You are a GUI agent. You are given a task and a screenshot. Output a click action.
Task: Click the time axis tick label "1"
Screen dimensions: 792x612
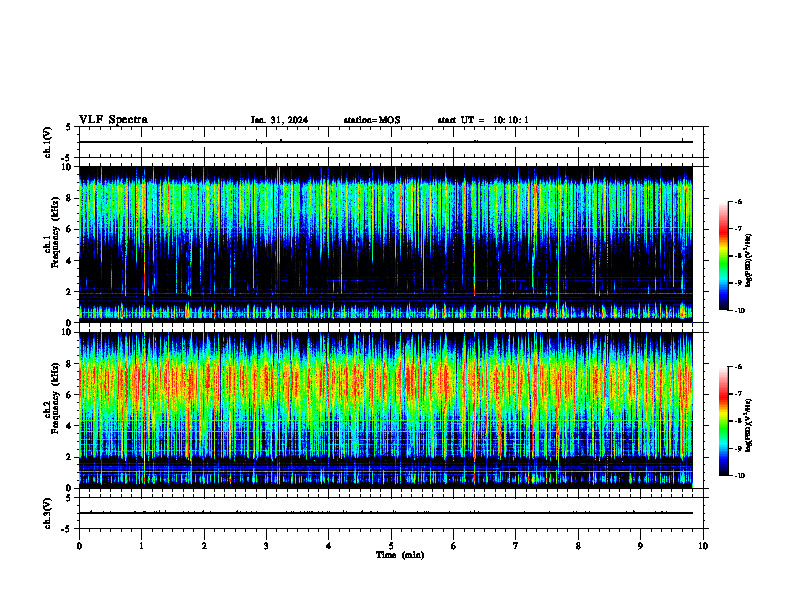(141, 546)
